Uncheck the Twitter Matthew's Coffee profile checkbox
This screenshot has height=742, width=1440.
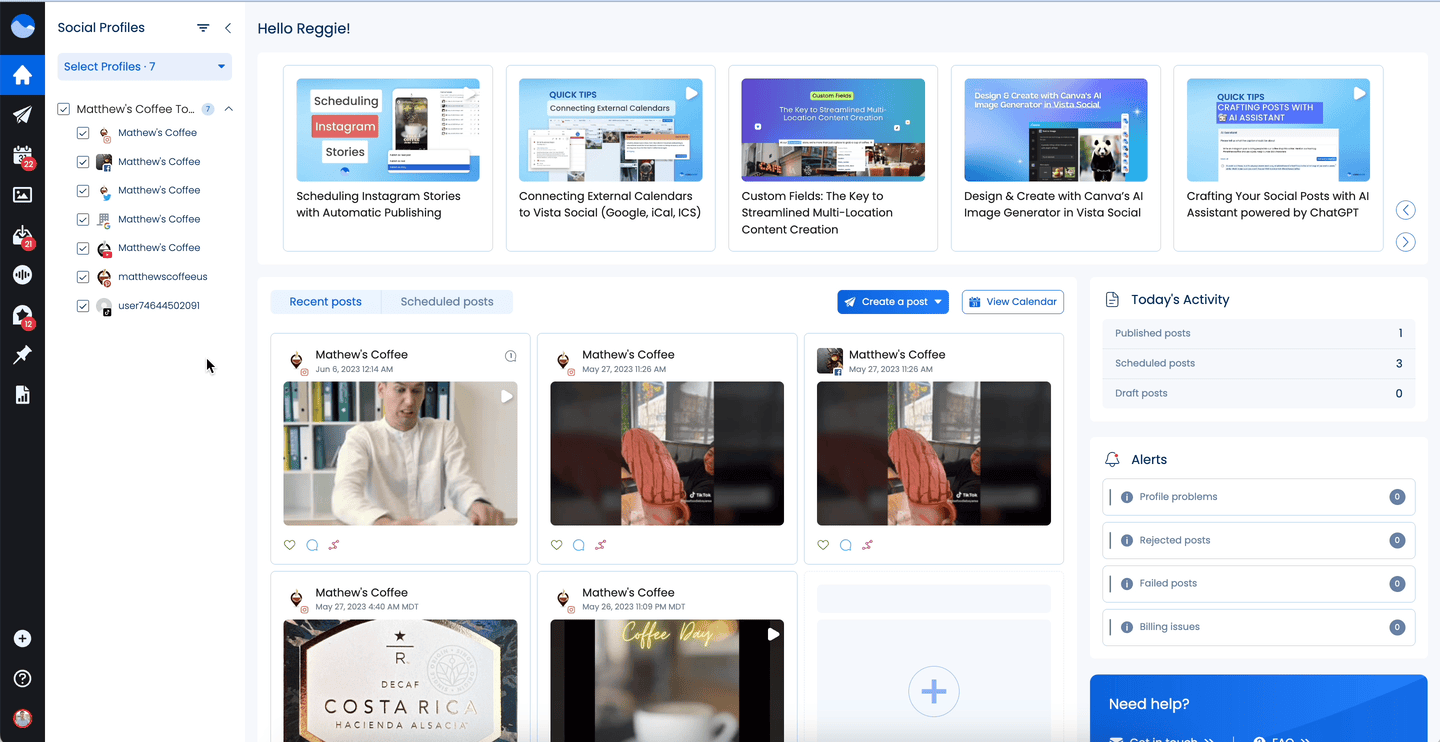click(83, 191)
